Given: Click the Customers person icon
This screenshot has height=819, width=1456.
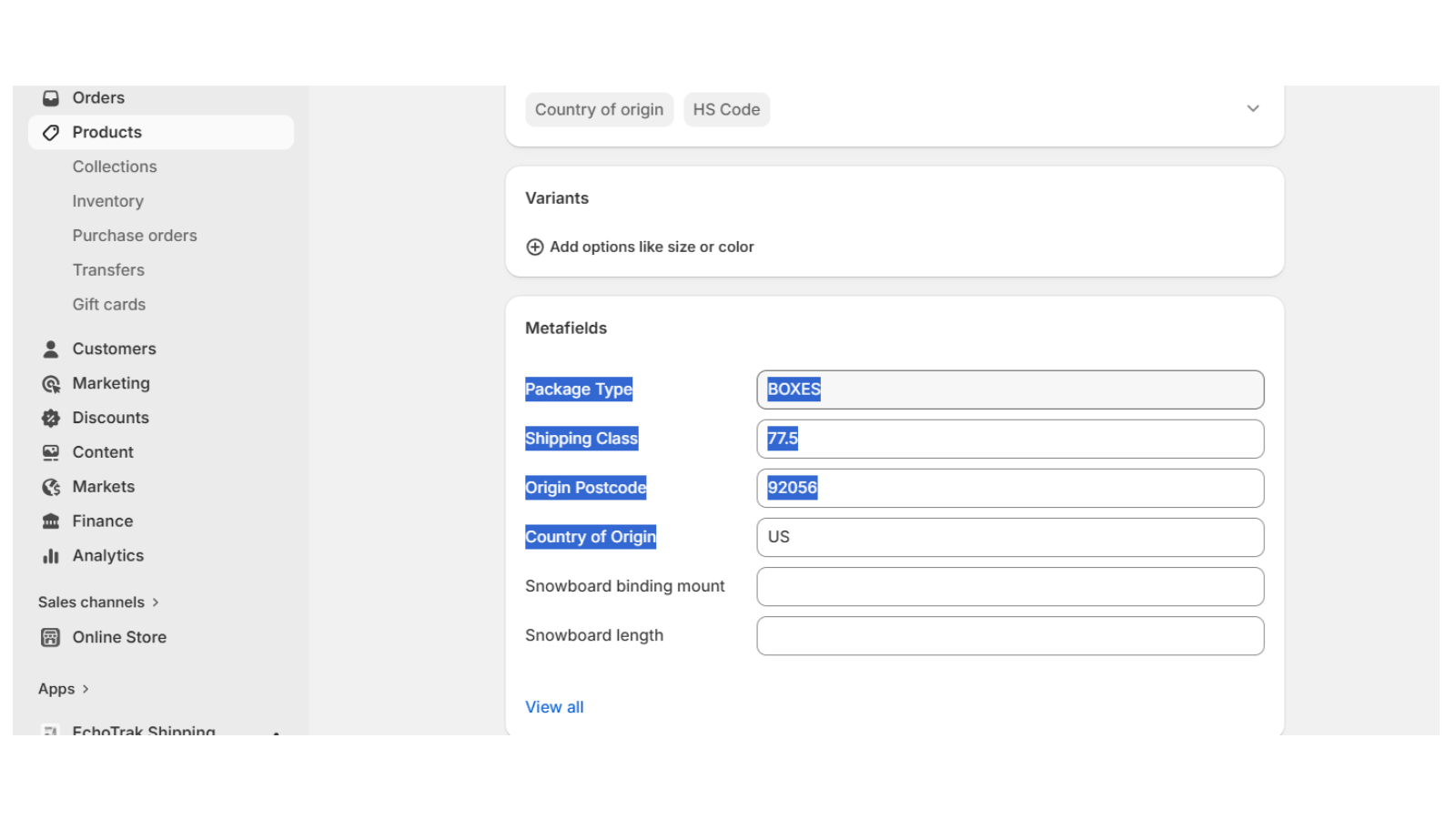Looking at the screenshot, I should tap(50, 349).
